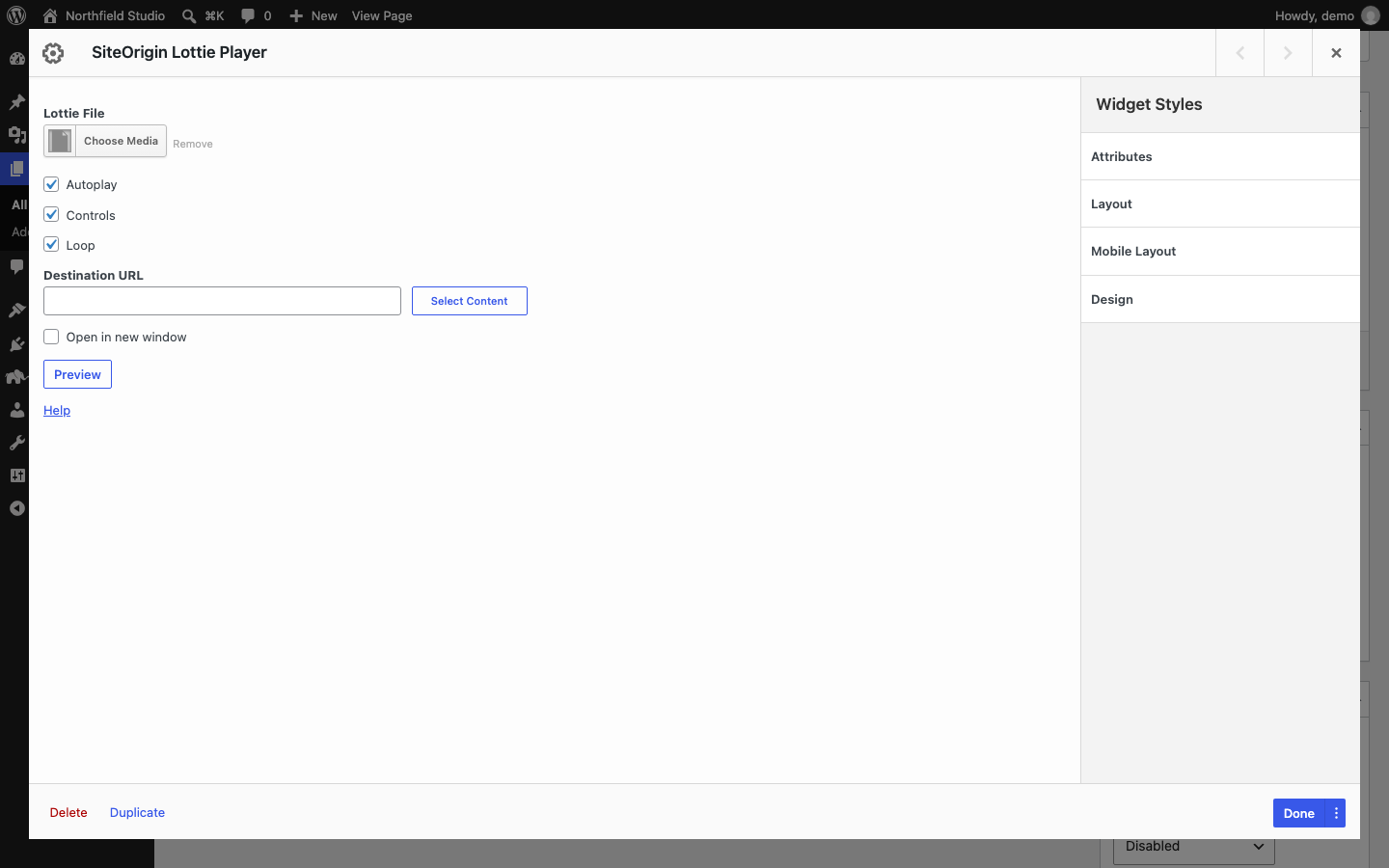The height and width of the screenshot is (868, 1389).
Task: Click the Preview button
Action: [x=77, y=374]
